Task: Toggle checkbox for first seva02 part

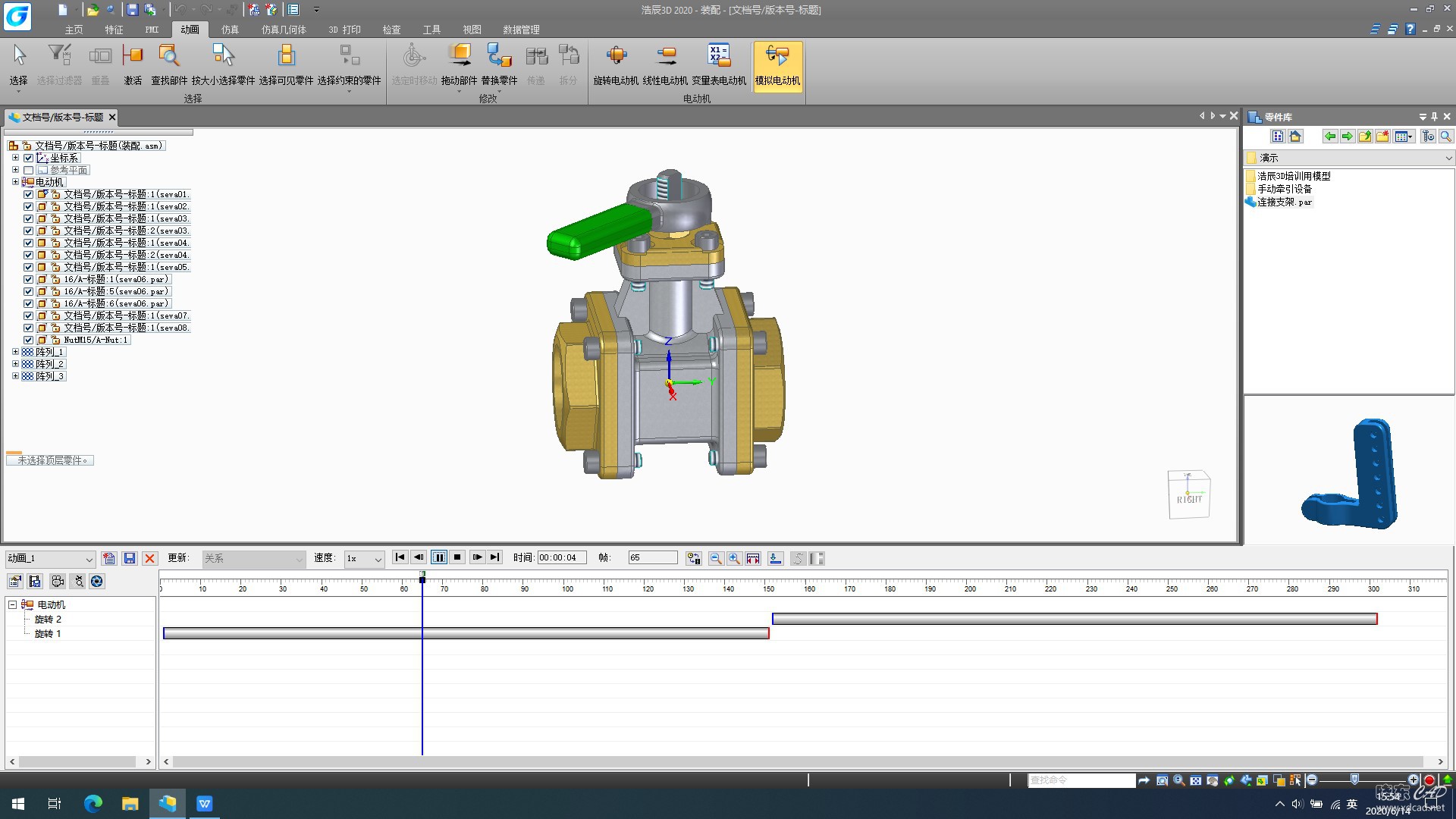Action: click(28, 206)
